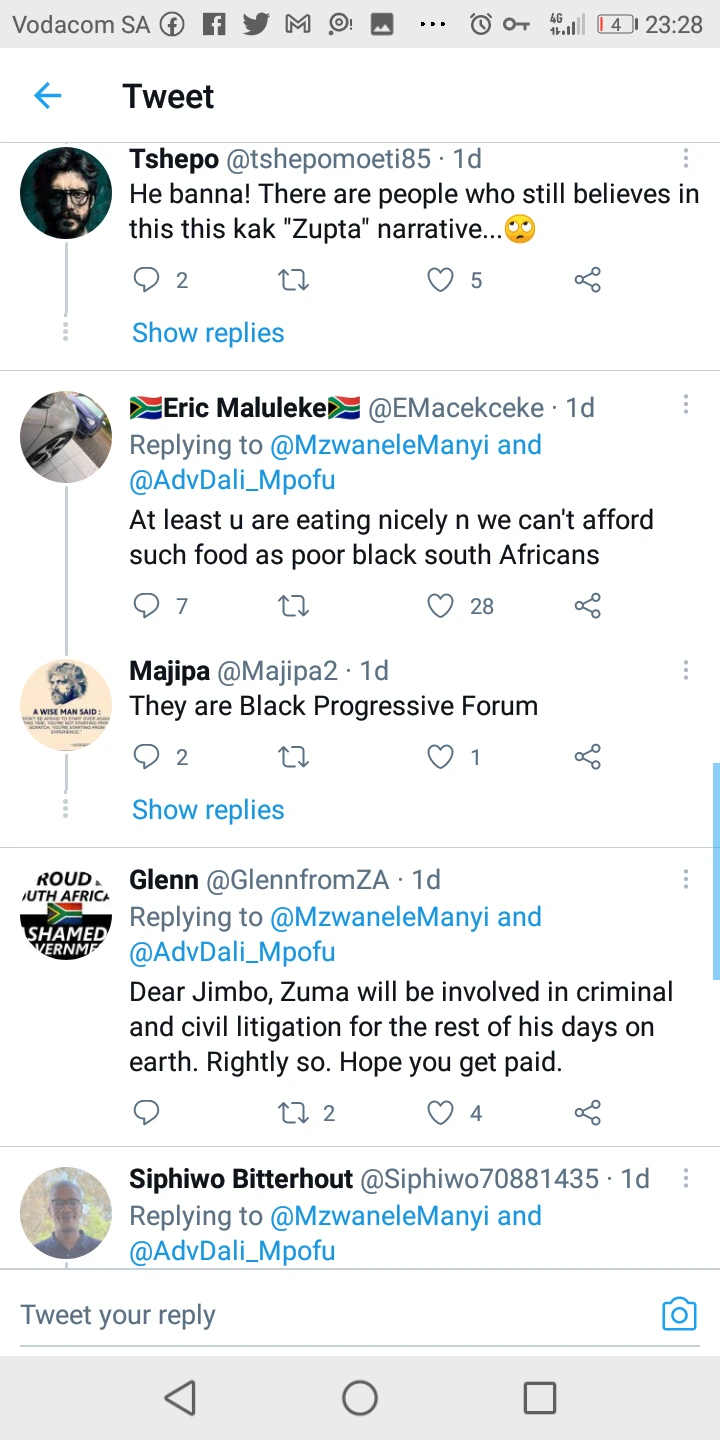
Task: Reply to Glenn's tweet comment icon
Action: point(147,1112)
